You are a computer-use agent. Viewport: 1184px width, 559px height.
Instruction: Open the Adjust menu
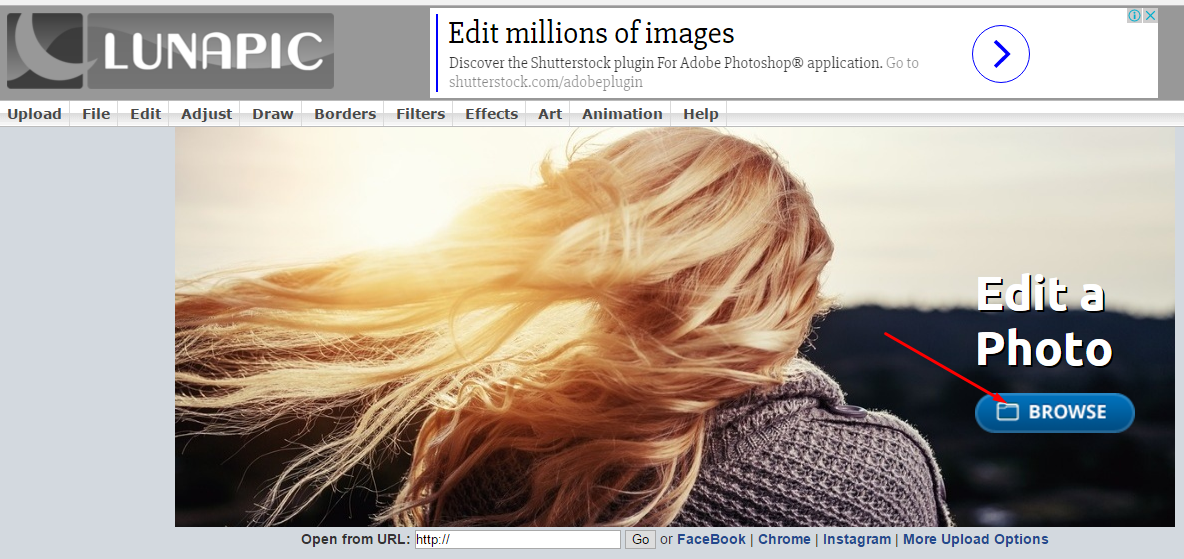(x=206, y=114)
